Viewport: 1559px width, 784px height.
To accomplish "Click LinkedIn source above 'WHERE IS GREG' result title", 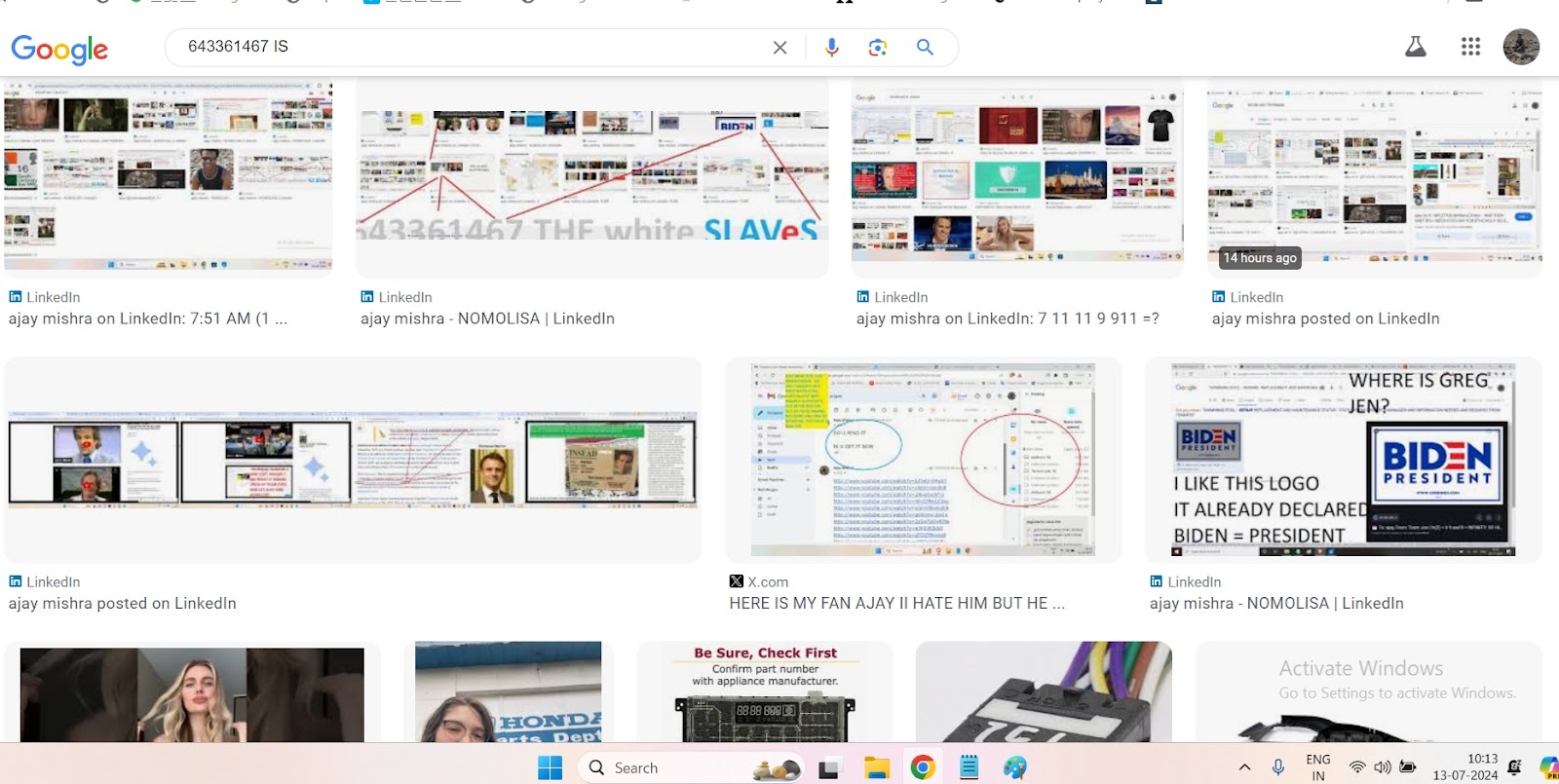I will click(x=1186, y=581).
